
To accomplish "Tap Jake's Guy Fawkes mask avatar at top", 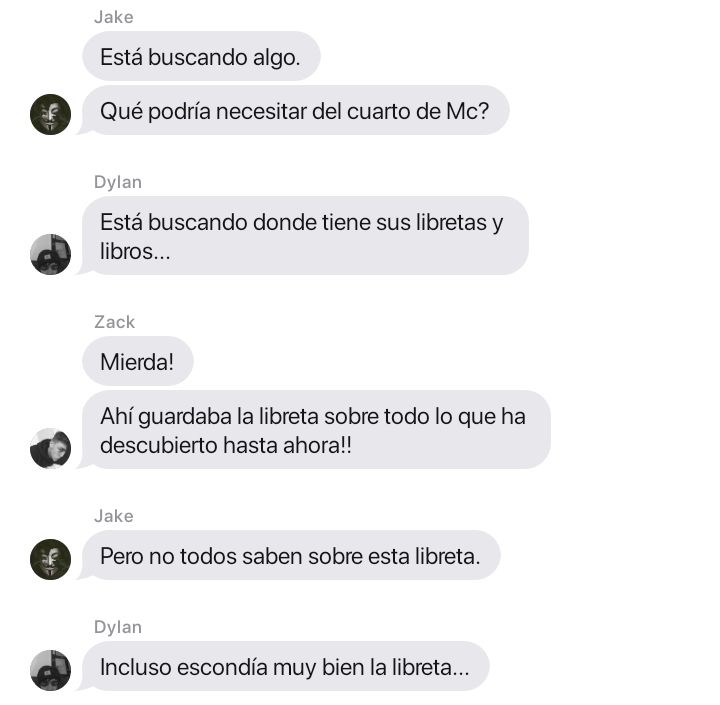I will (x=51, y=114).
